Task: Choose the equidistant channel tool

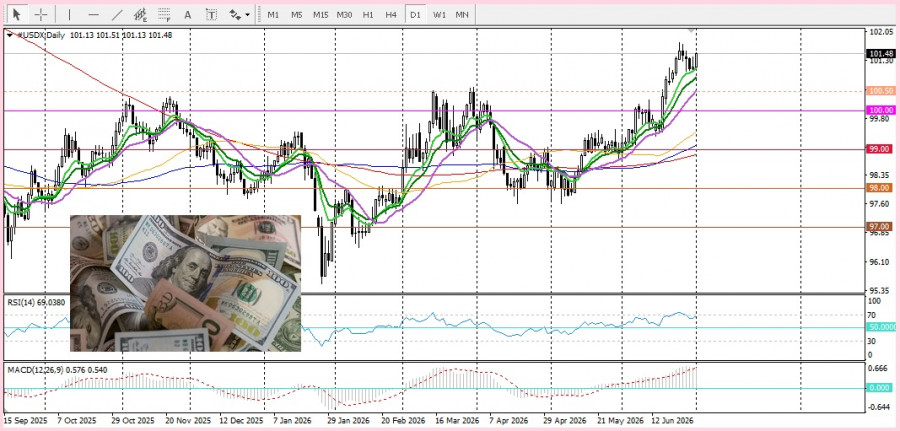Action: 141,15
